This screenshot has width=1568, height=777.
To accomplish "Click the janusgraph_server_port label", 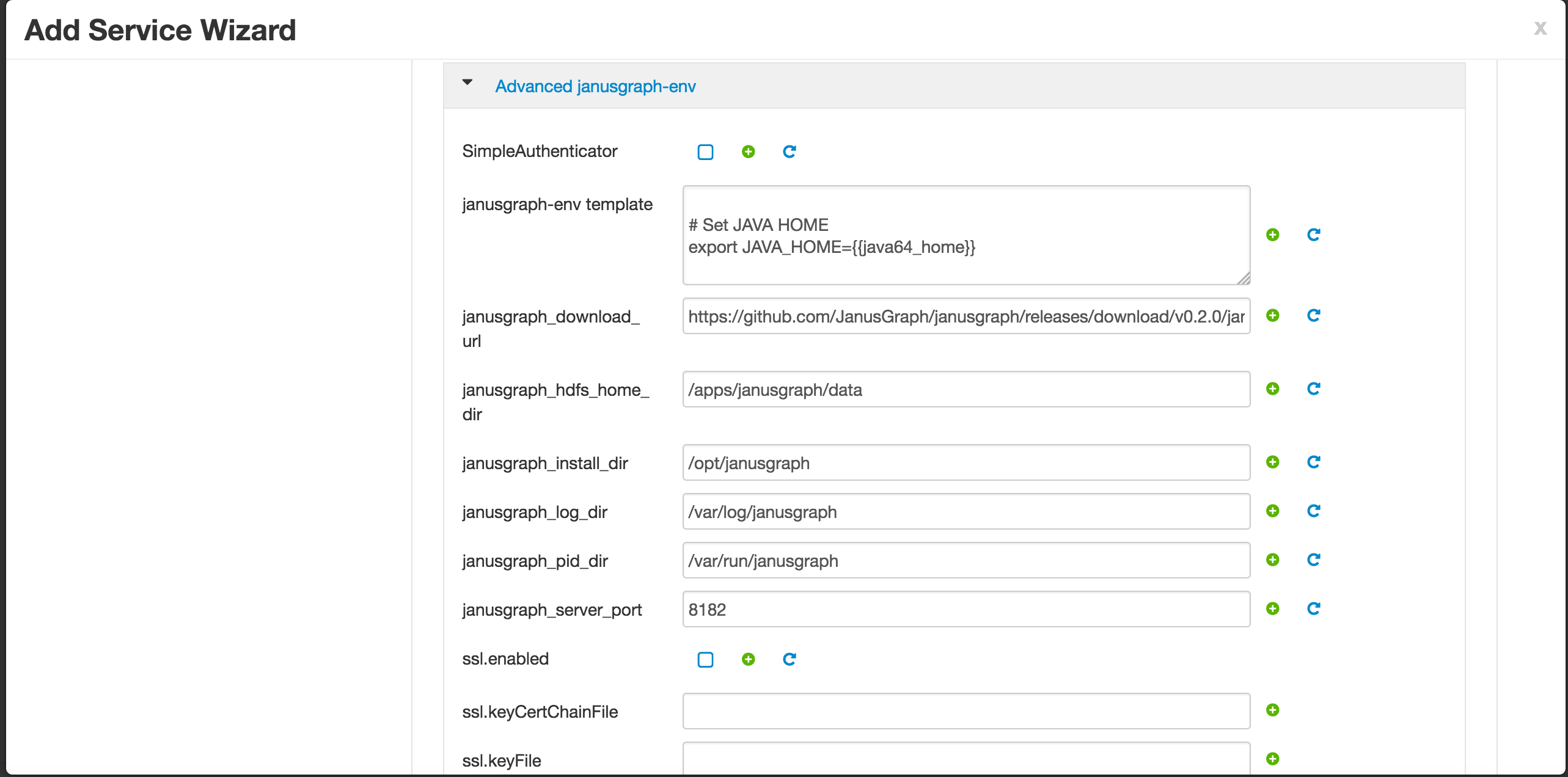I will [x=552, y=610].
